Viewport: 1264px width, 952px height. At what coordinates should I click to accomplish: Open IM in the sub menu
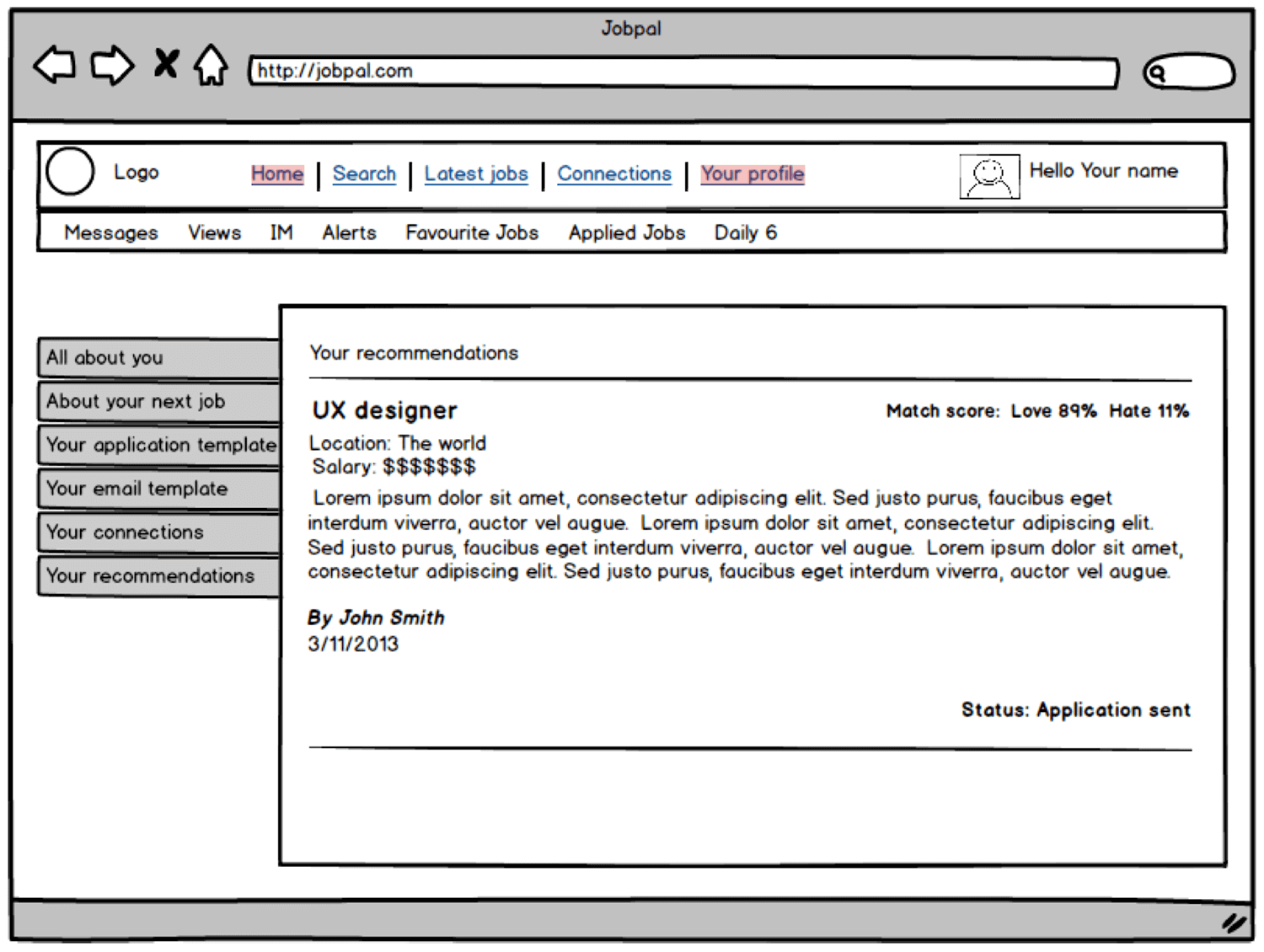tap(281, 233)
